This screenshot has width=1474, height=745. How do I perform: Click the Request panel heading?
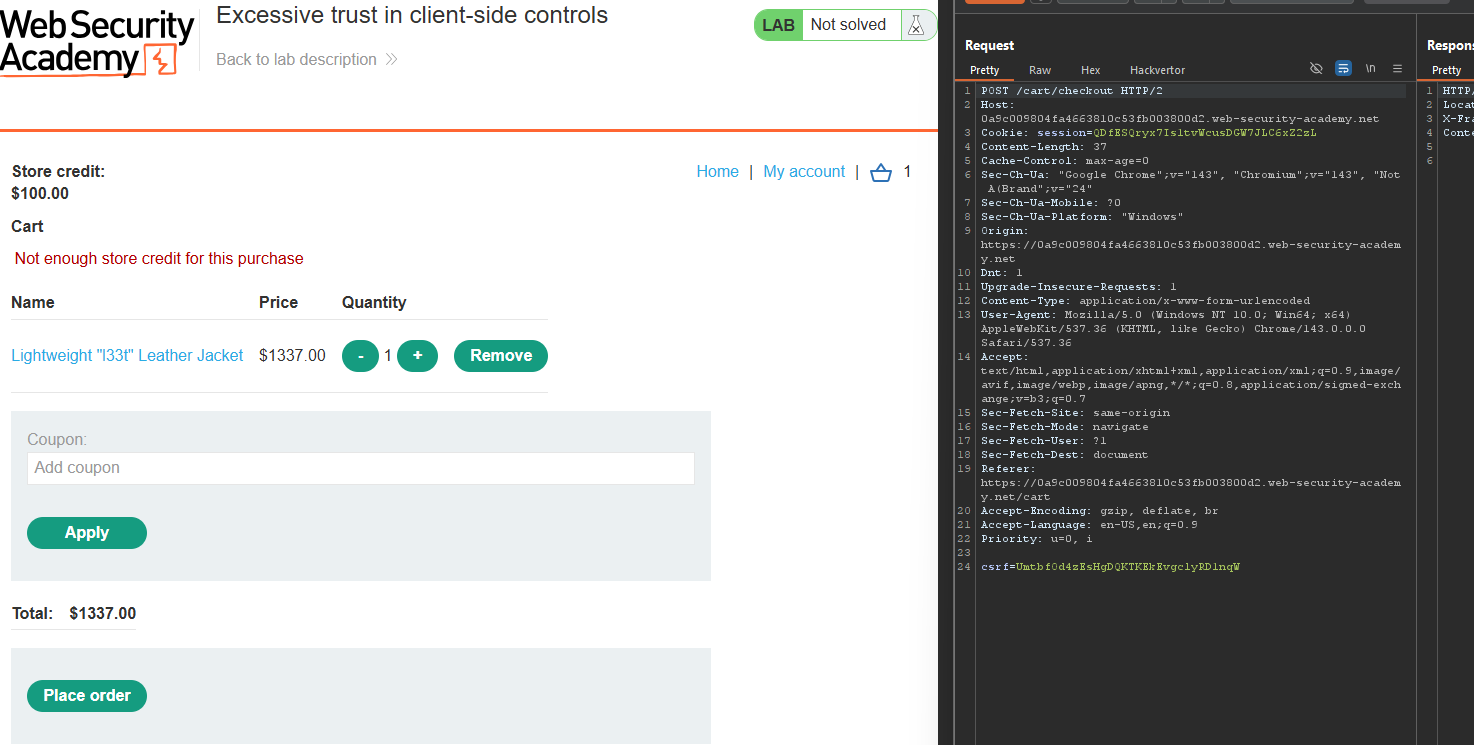989,46
